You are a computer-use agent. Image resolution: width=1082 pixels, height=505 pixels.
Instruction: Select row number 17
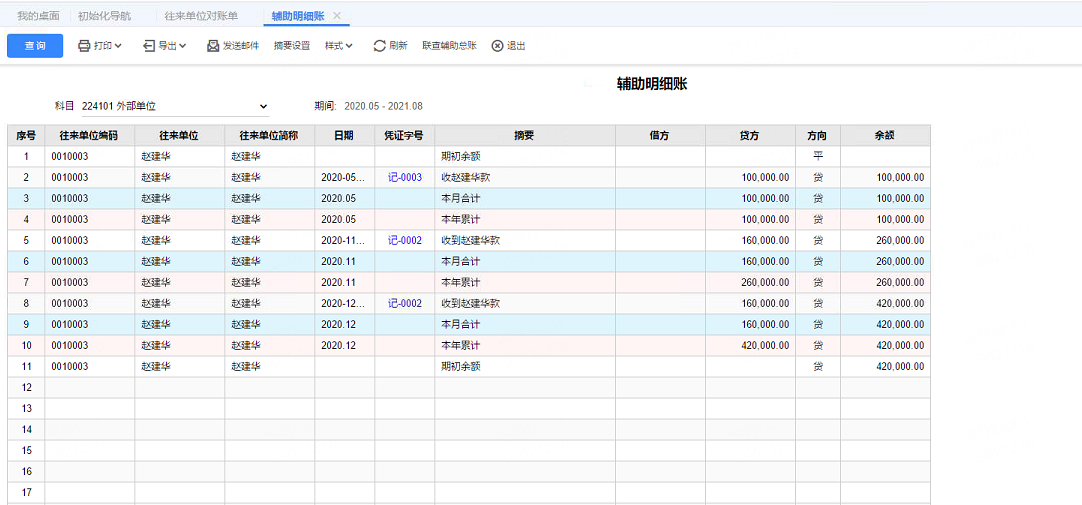26,493
